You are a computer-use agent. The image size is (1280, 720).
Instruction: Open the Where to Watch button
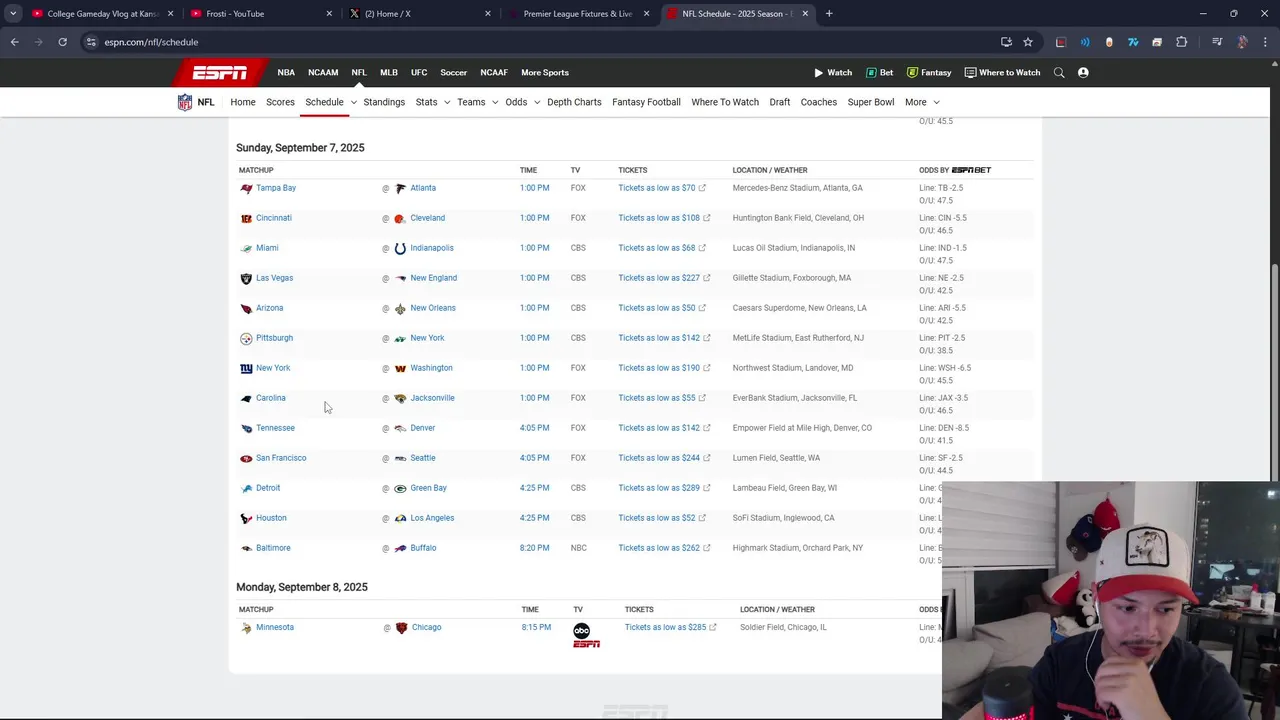click(1002, 72)
